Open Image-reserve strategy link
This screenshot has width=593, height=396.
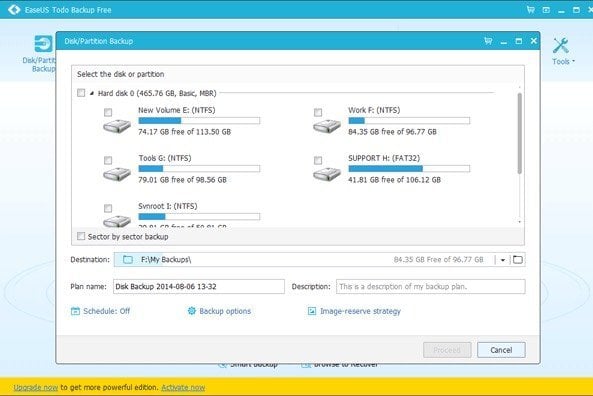coord(360,311)
